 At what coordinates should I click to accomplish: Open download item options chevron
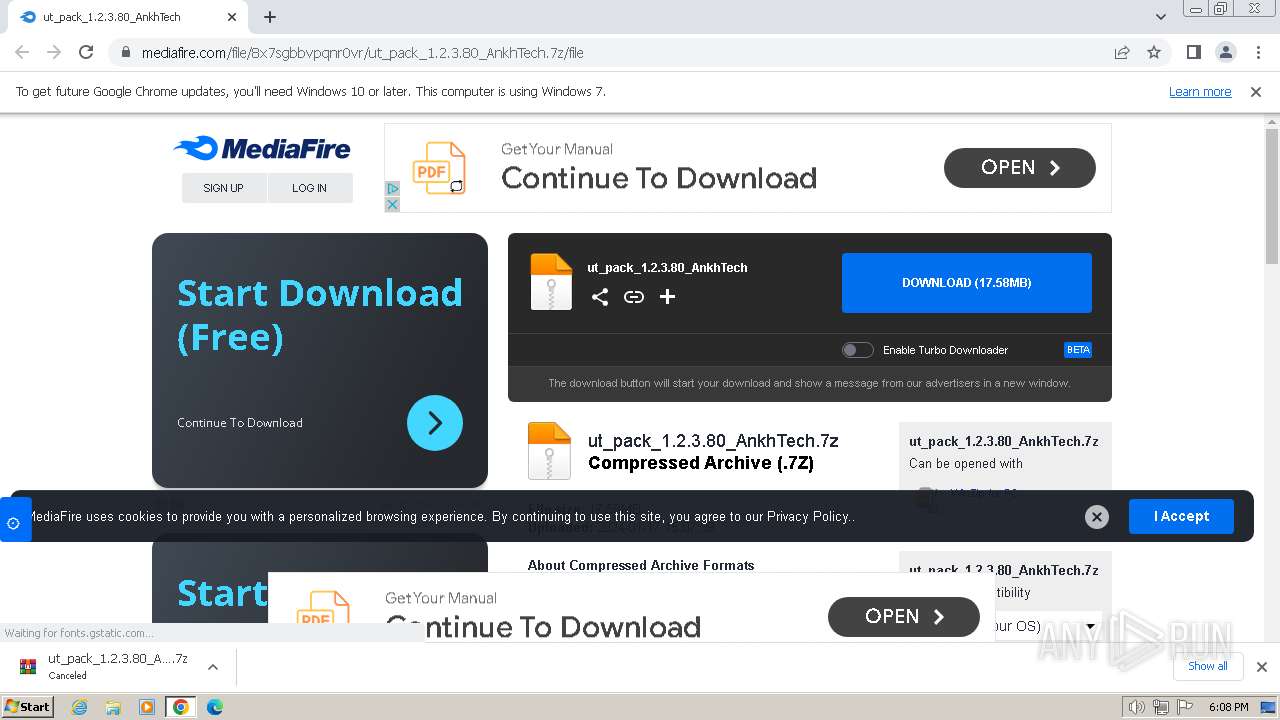point(213,667)
